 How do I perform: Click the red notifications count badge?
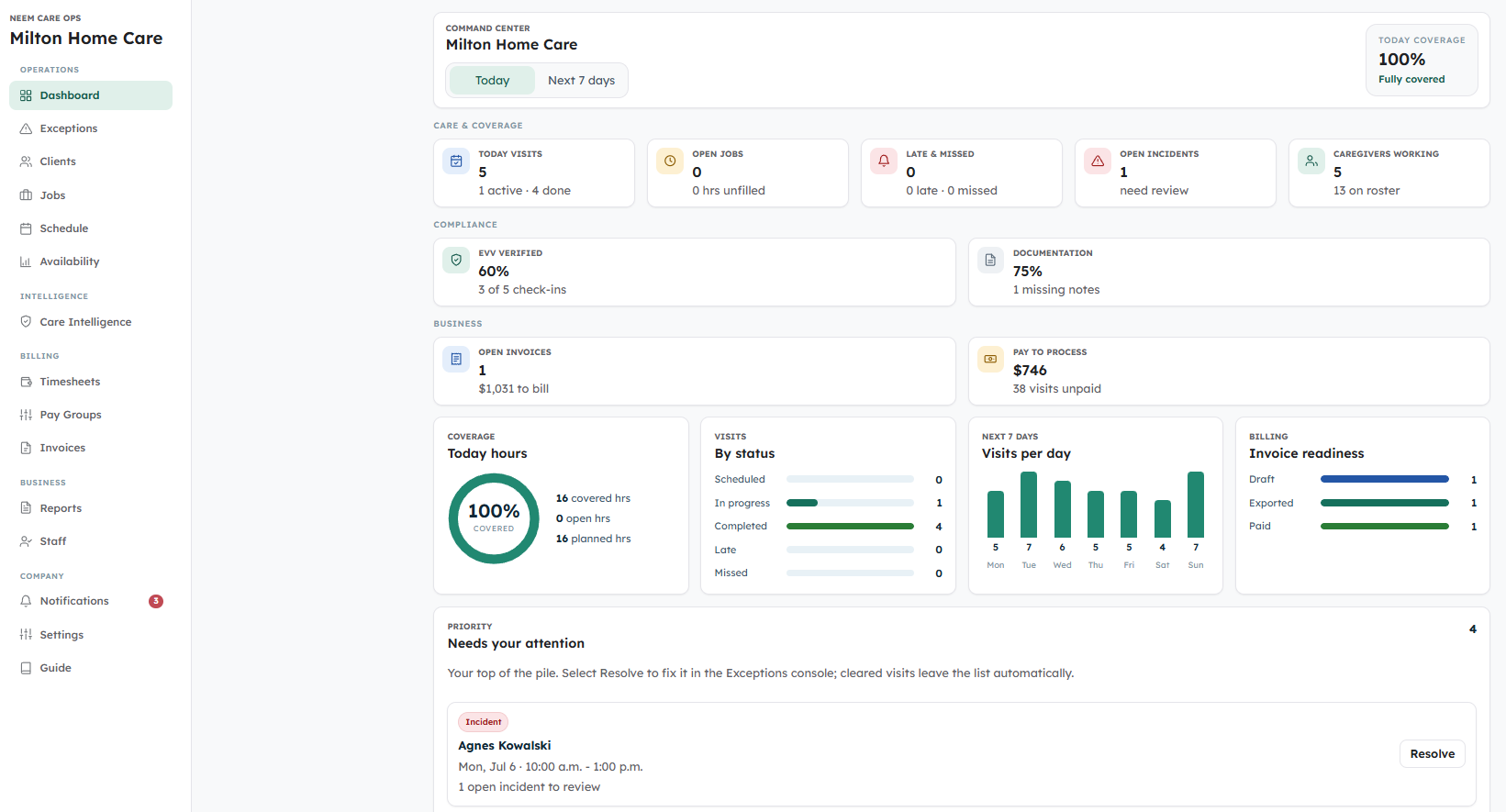156,602
